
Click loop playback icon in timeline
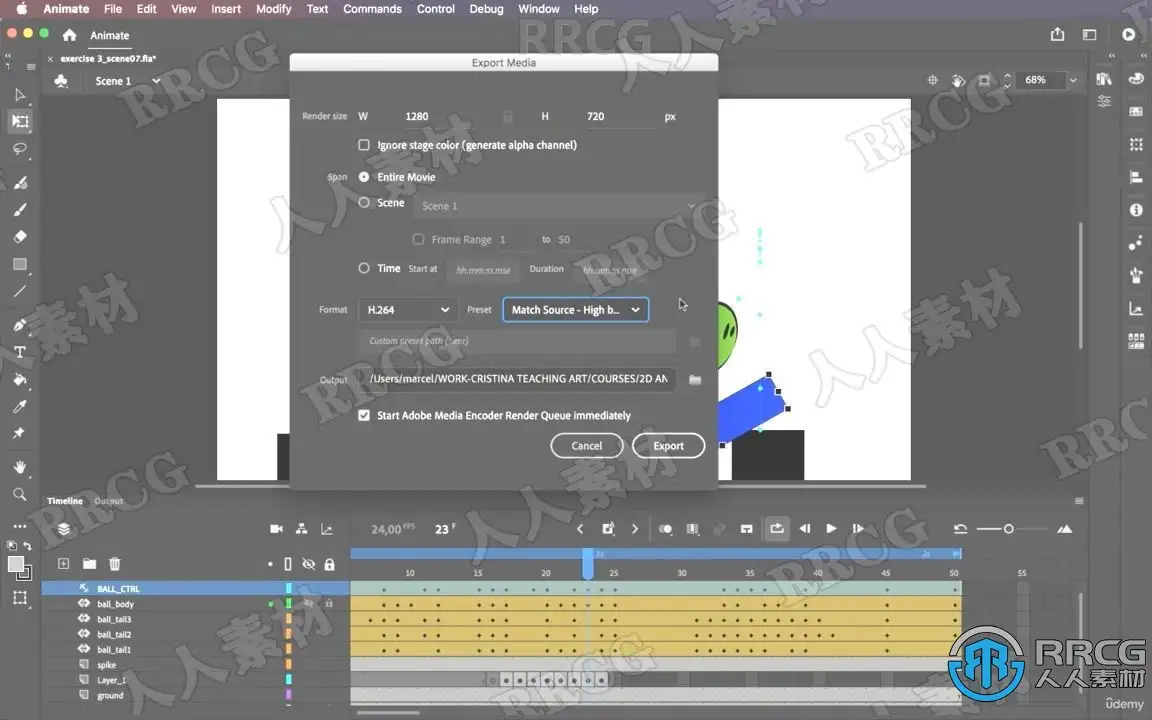(777, 529)
